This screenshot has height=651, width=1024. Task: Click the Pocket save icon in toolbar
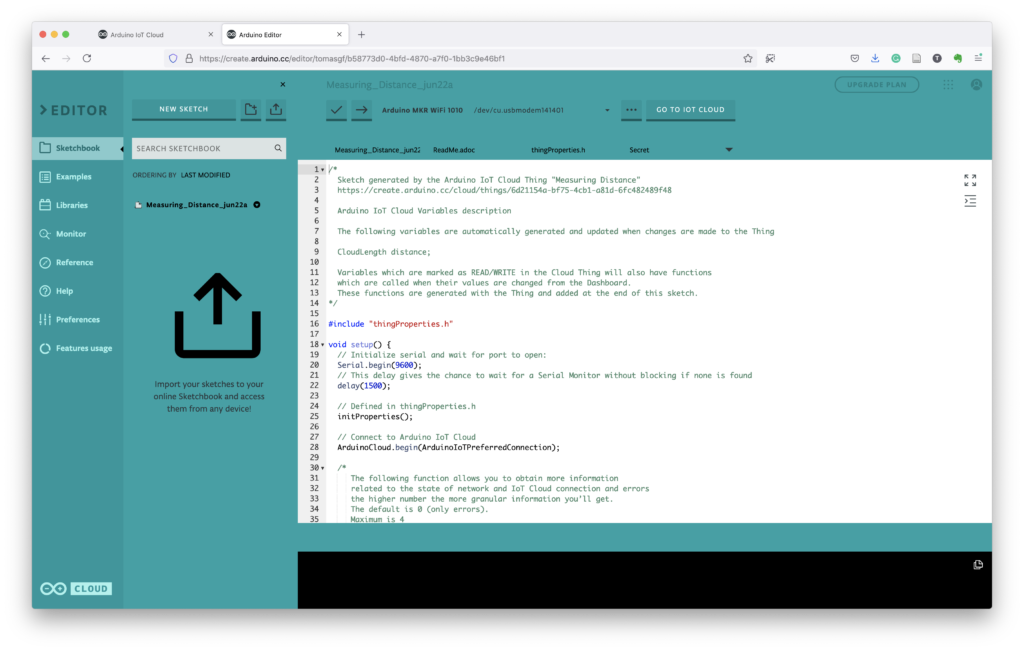[x=854, y=58]
